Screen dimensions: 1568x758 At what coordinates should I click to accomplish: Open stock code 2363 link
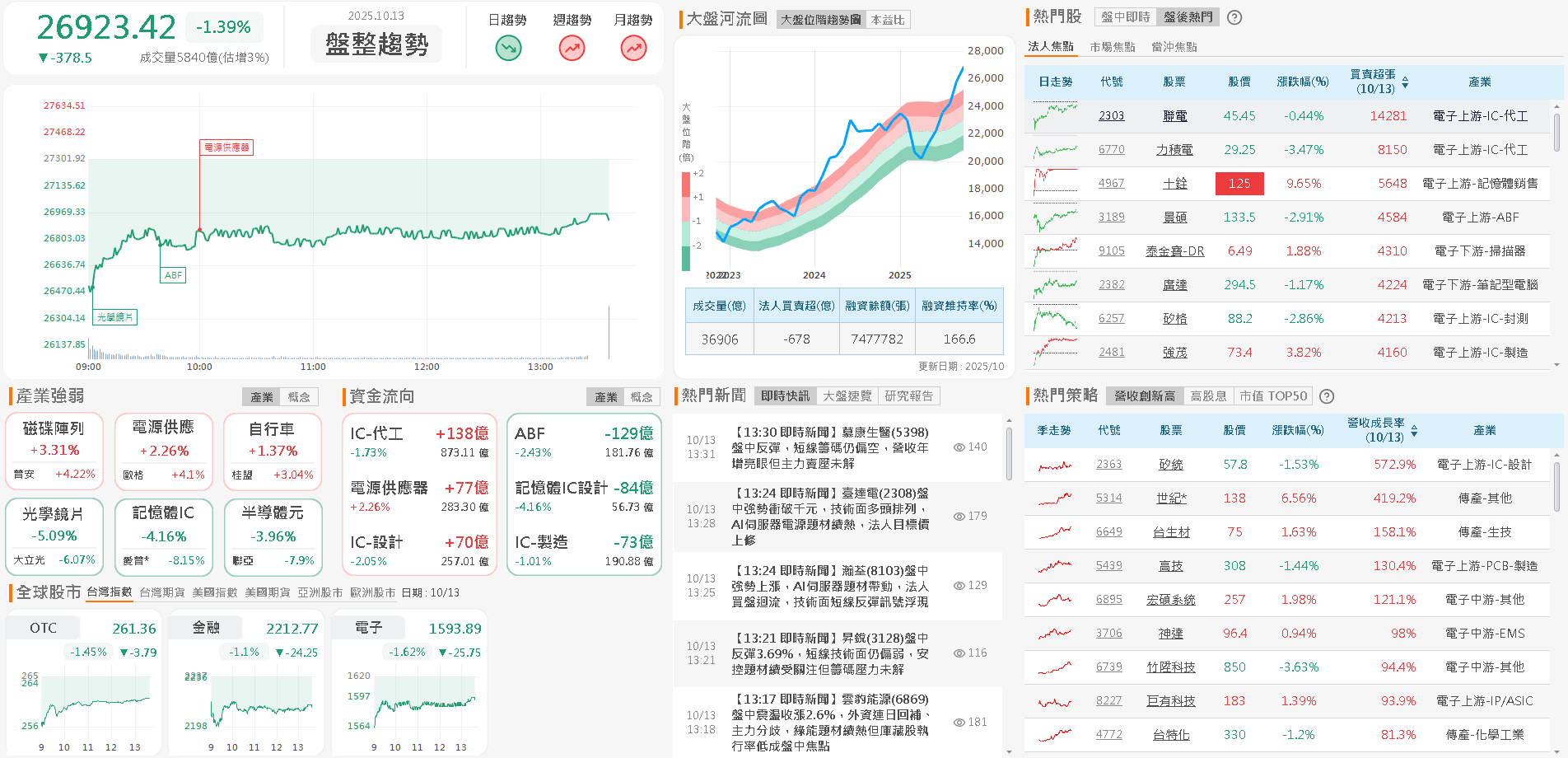(x=1108, y=465)
